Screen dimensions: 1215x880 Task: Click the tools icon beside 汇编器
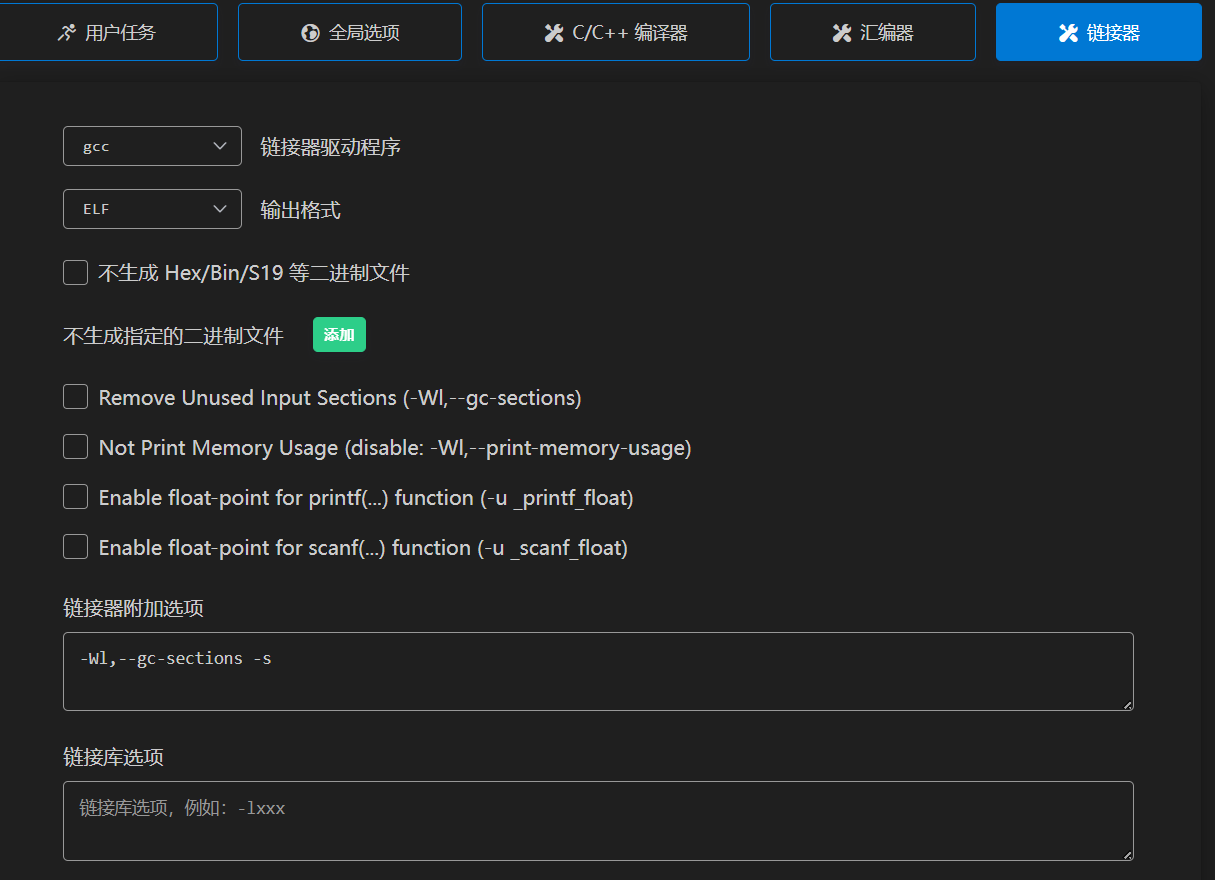841,33
